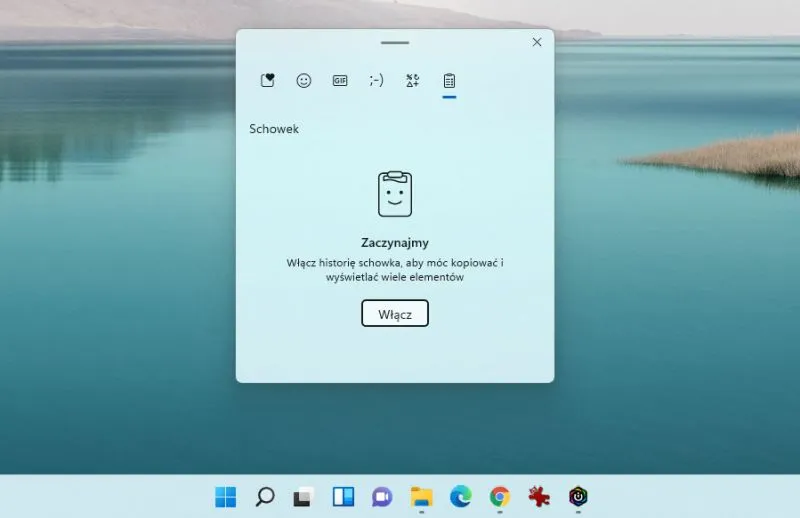Launch Teams Chat from taskbar
The height and width of the screenshot is (518, 800).
[x=382, y=497]
